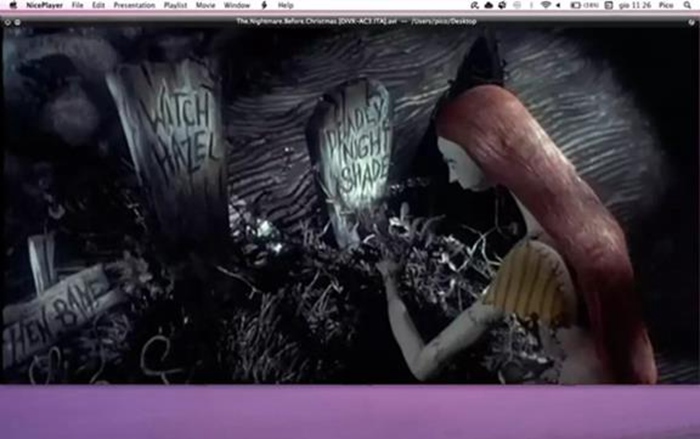Viewport: 700px width, 439px height.
Task: Click the movie video frame
Action: point(350,205)
